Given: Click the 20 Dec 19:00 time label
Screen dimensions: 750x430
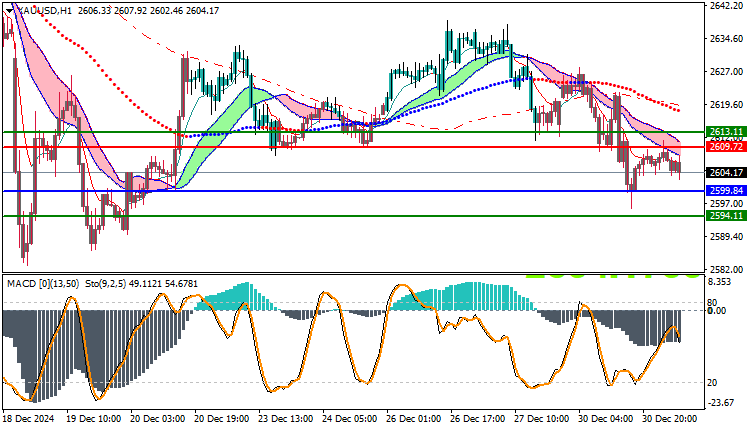Looking at the screenshot, I should coord(222,419).
